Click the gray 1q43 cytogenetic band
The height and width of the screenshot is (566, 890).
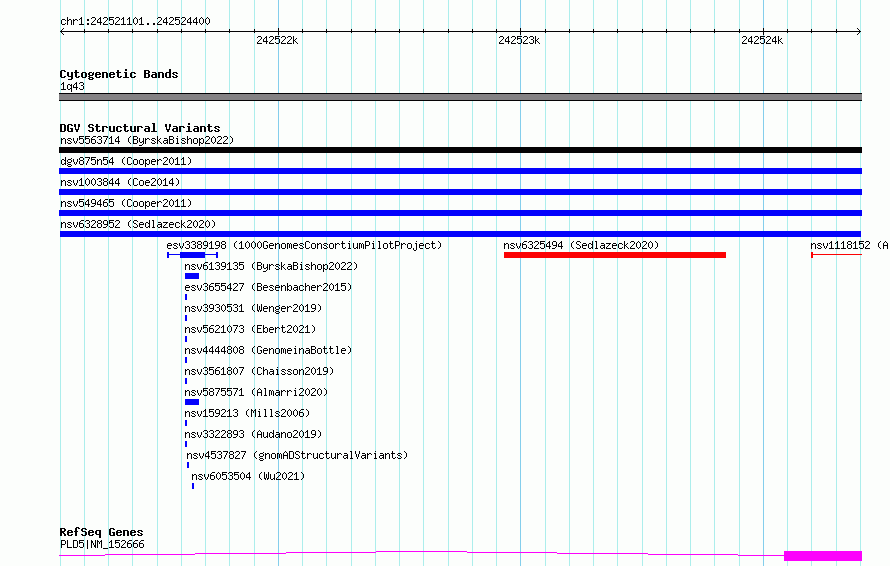(460, 97)
